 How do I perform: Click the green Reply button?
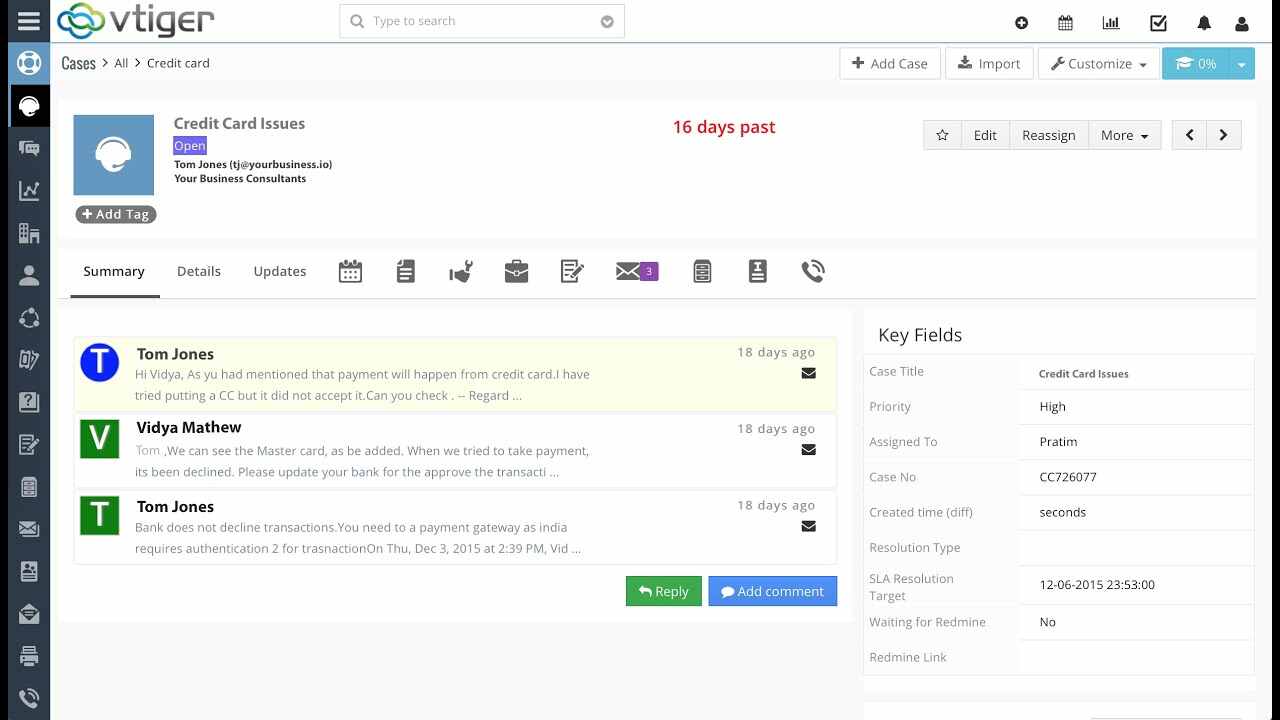664,591
